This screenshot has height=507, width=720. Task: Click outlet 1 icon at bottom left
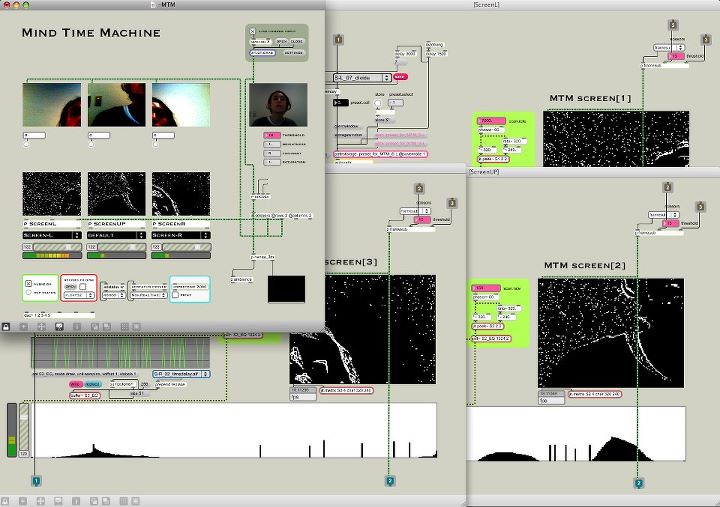[x=36, y=481]
